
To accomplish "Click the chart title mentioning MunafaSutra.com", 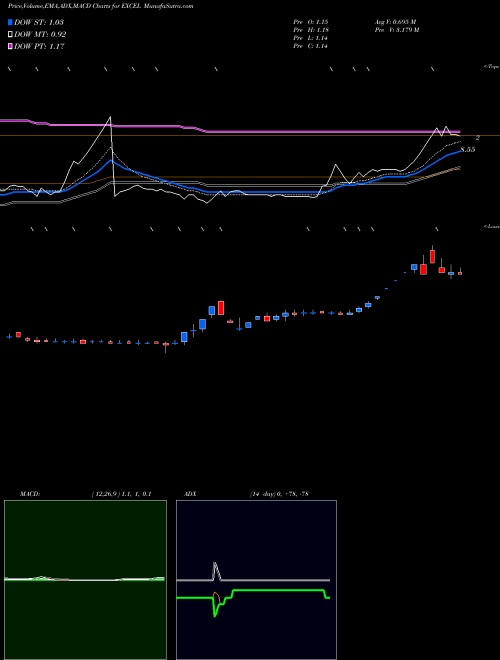I will coord(101,7).
